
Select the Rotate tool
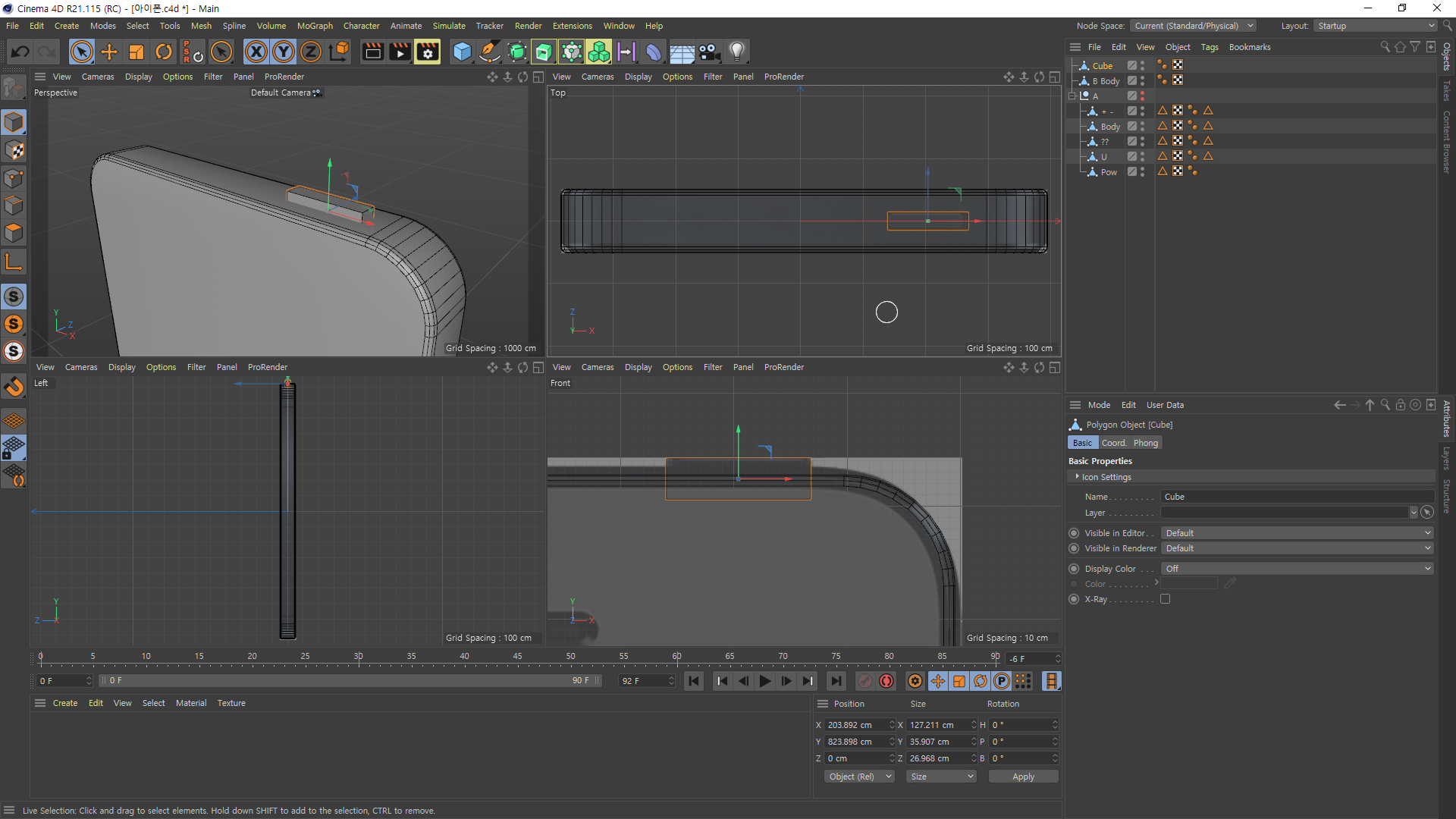164,52
